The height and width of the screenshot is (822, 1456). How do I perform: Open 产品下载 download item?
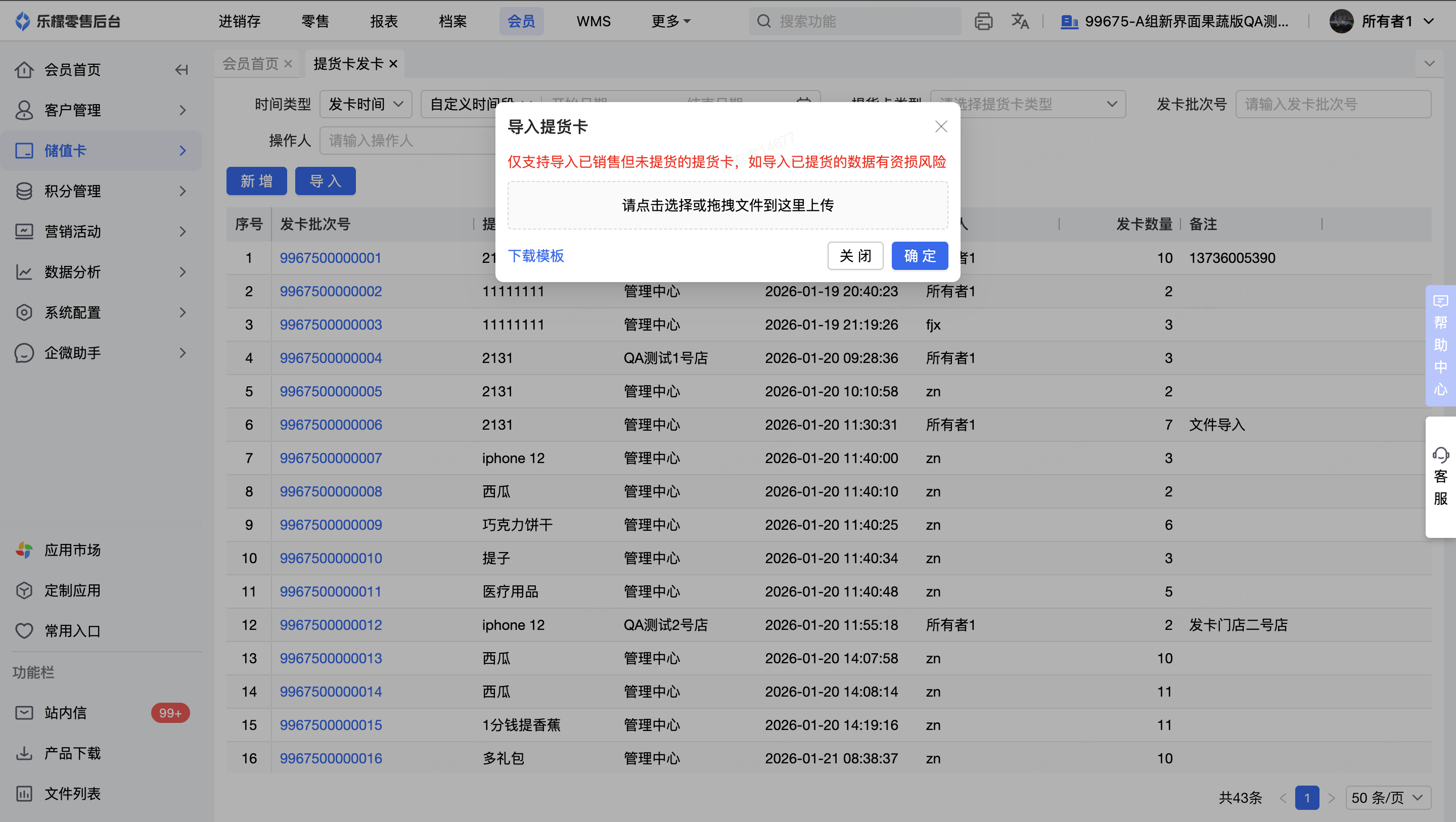72,753
